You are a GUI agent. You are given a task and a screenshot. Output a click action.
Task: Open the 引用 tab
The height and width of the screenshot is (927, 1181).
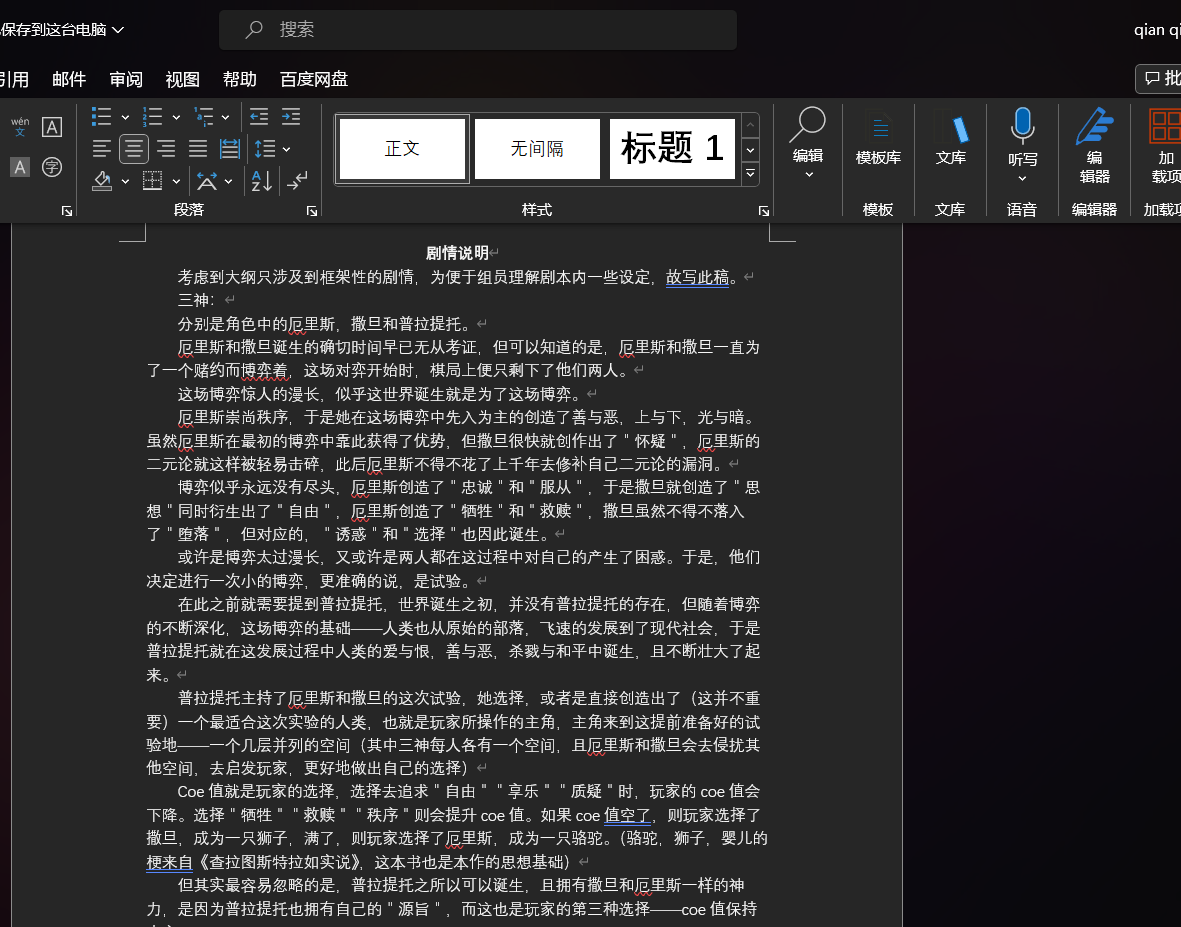pos(13,79)
